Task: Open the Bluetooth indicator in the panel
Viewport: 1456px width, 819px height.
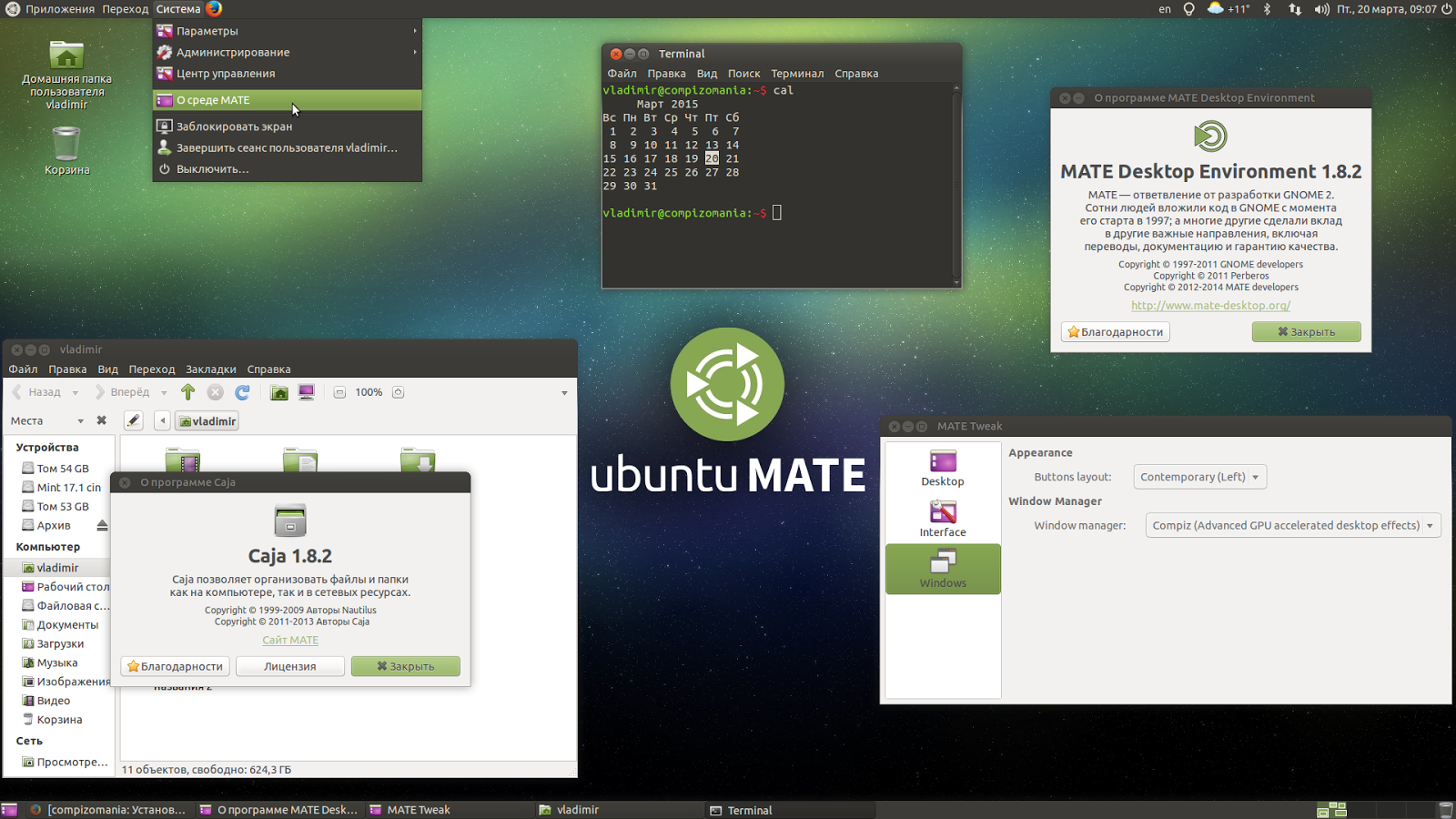Action: tap(1267, 9)
